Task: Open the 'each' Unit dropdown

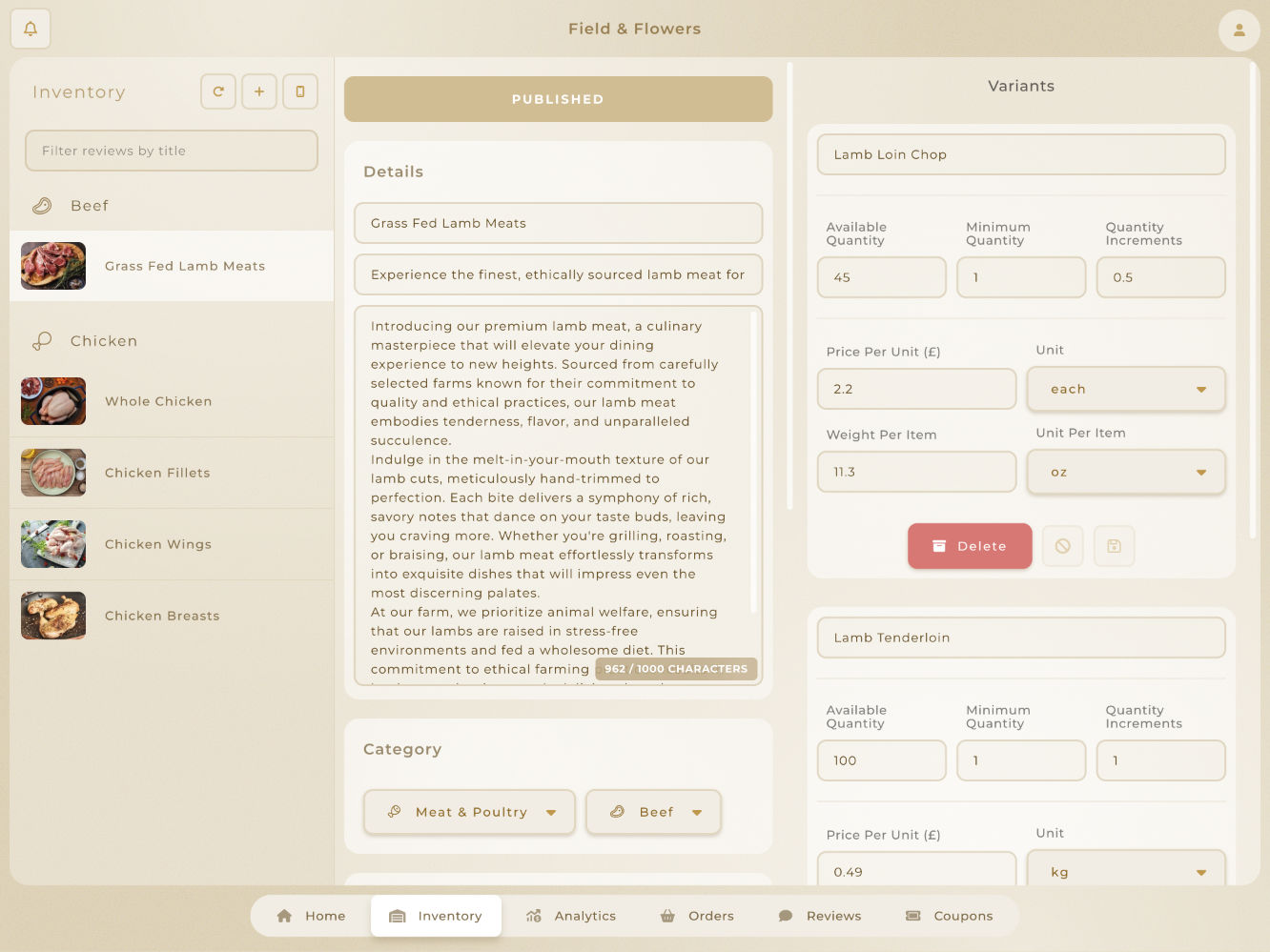Action: (x=1126, y=389)
